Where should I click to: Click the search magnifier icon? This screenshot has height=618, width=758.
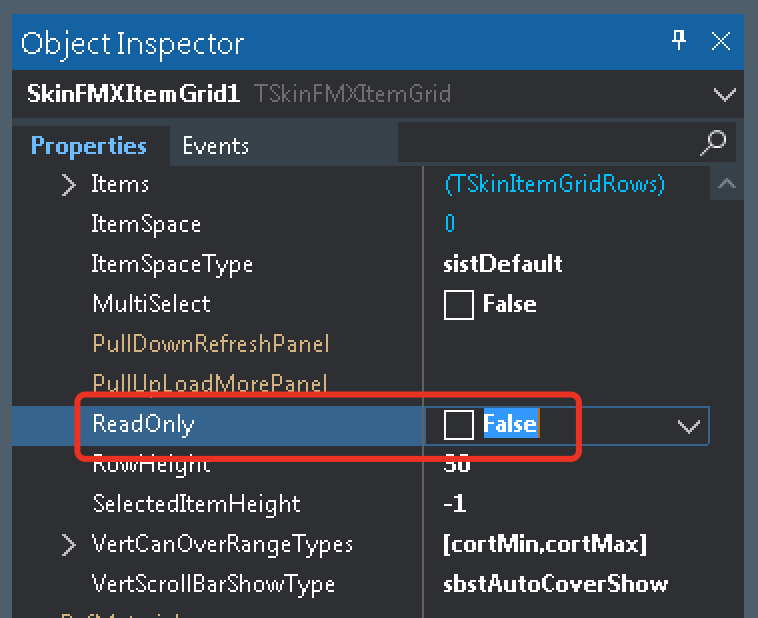(x=714, y=142)
